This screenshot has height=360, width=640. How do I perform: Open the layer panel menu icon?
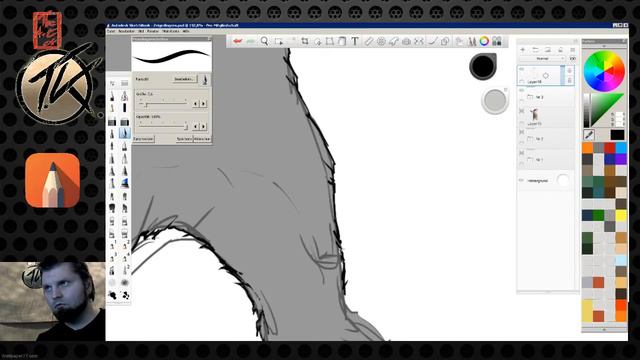[x=572, y=49]
